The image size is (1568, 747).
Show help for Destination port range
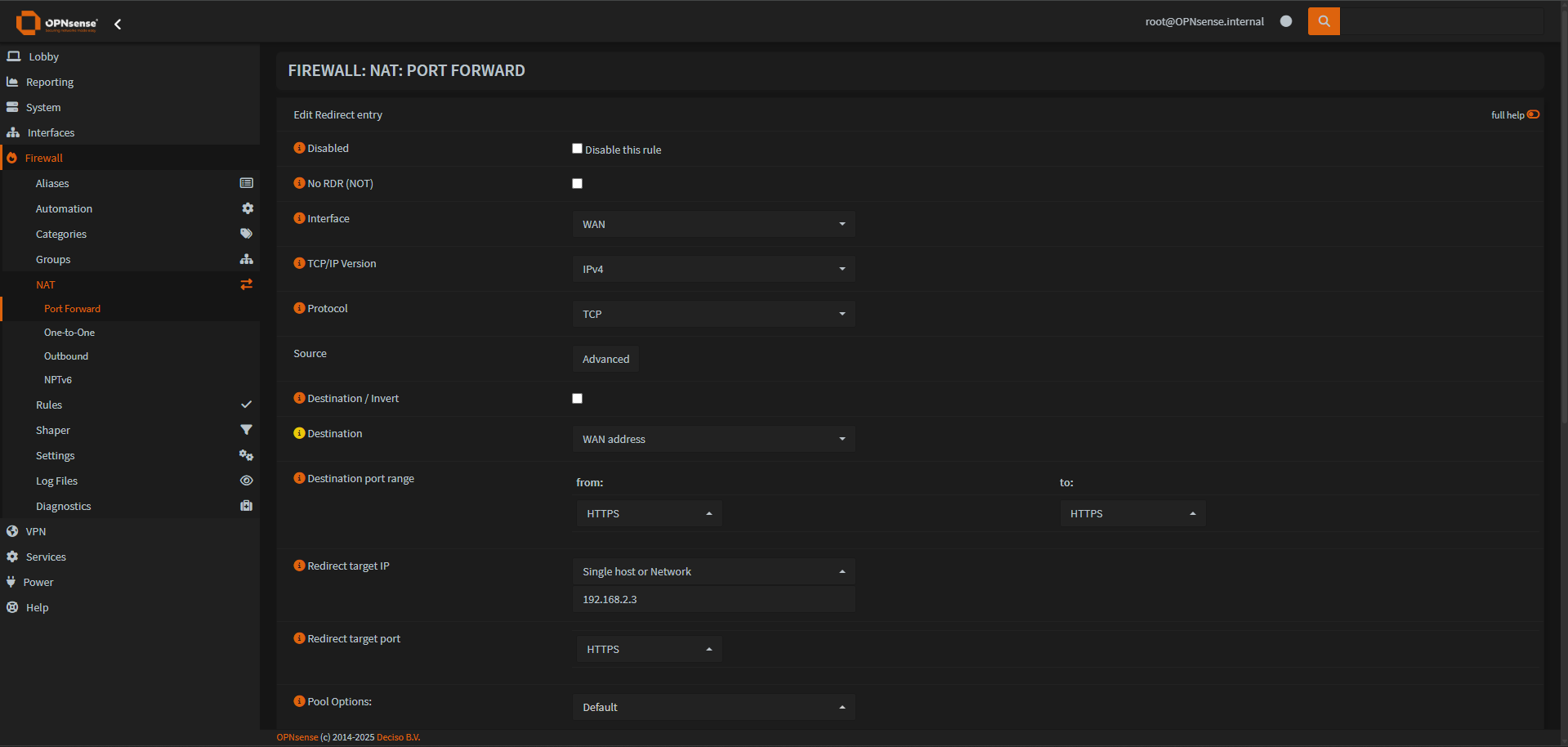(x=299, y=478)
